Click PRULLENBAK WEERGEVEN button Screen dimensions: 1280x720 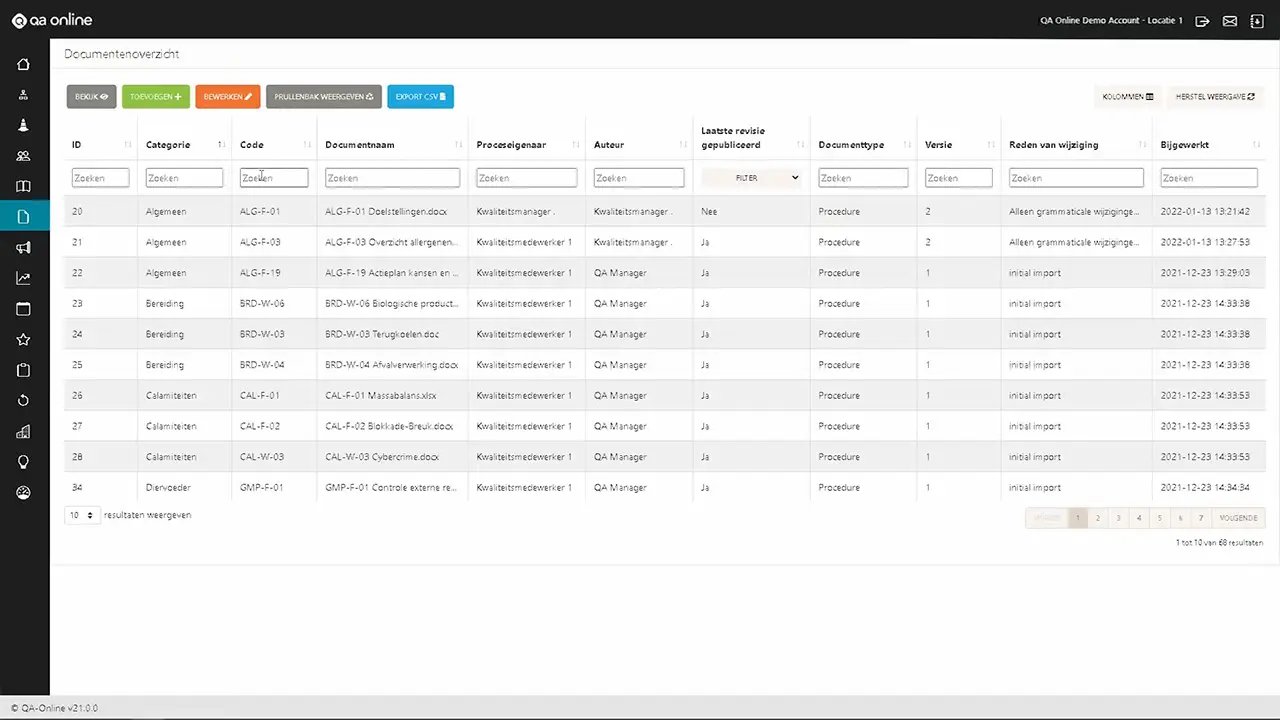(x=324, y=97)
